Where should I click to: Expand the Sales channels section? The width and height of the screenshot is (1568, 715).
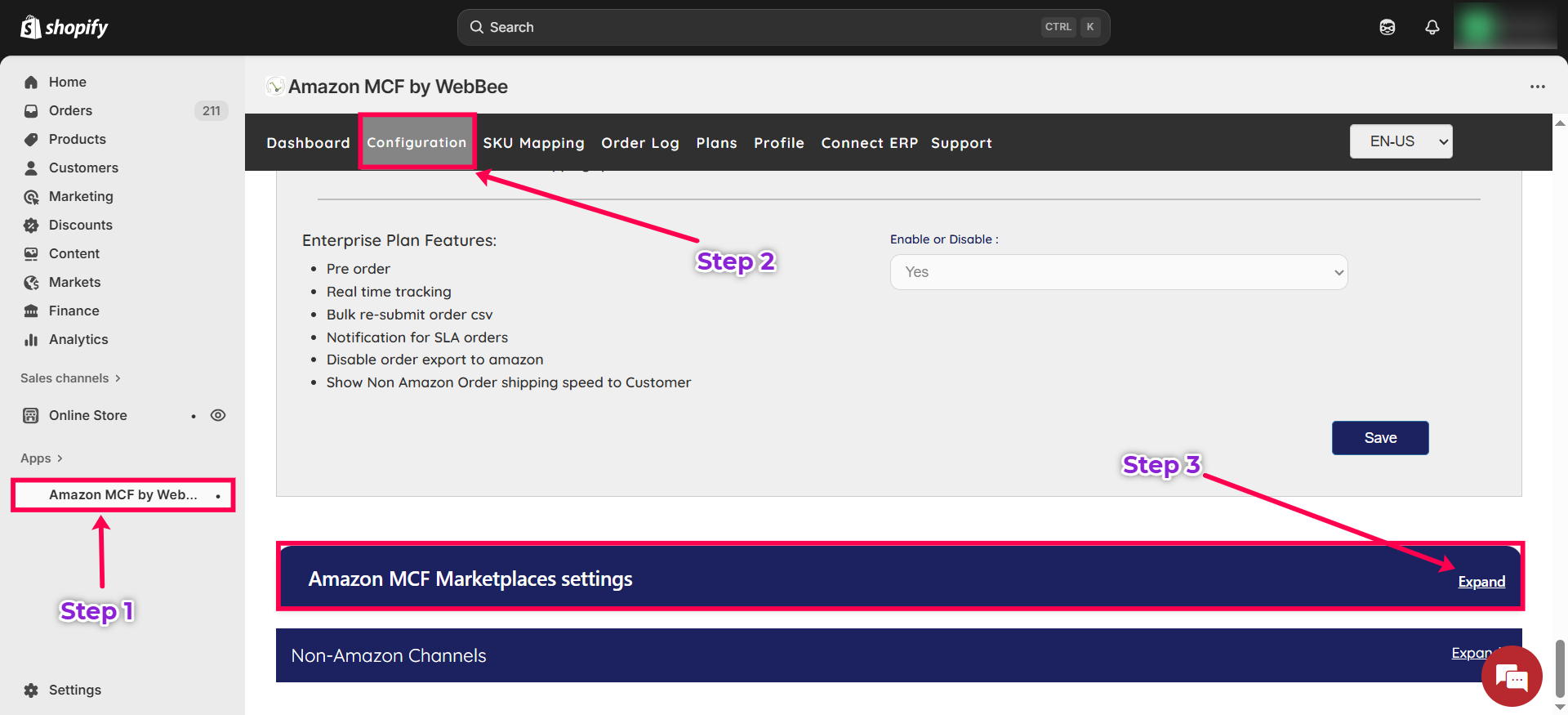70,378
